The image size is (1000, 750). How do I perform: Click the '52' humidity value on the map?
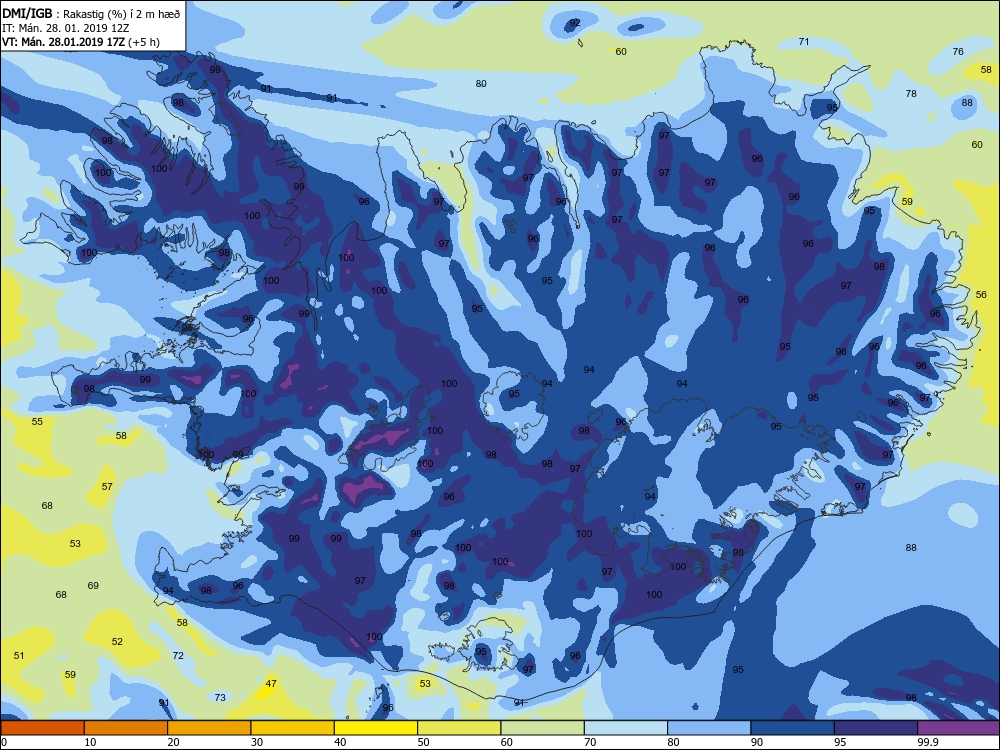click(117, 642)
